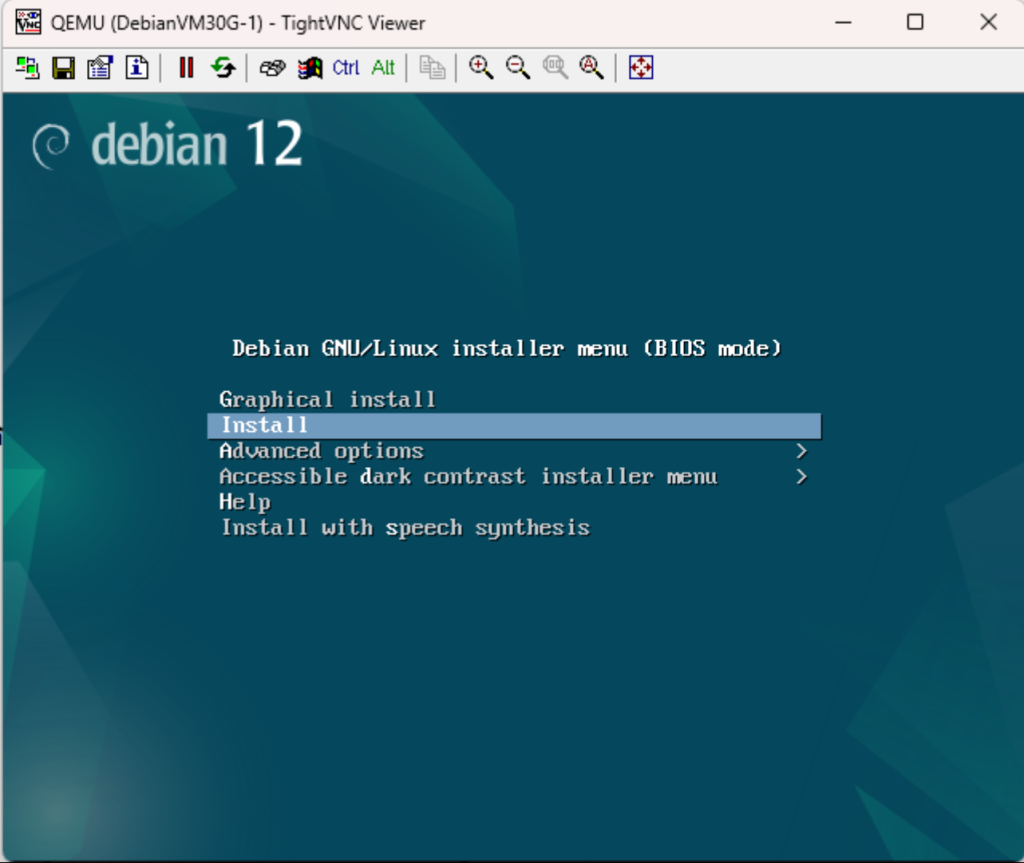Click the New connection toolbar icon
This screenshot has height=863, width=1024.
pos(27,67)
